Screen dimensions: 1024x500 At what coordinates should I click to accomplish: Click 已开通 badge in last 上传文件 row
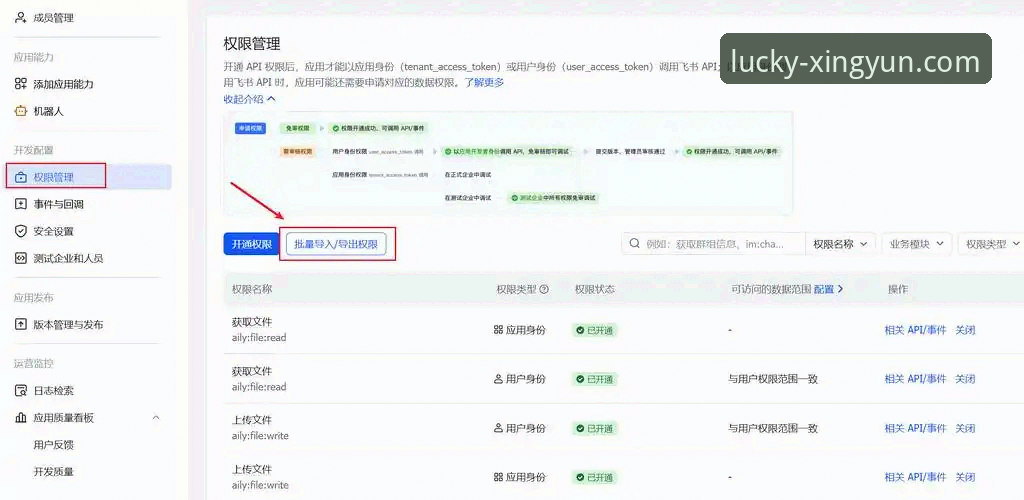(x=594, y=478)
